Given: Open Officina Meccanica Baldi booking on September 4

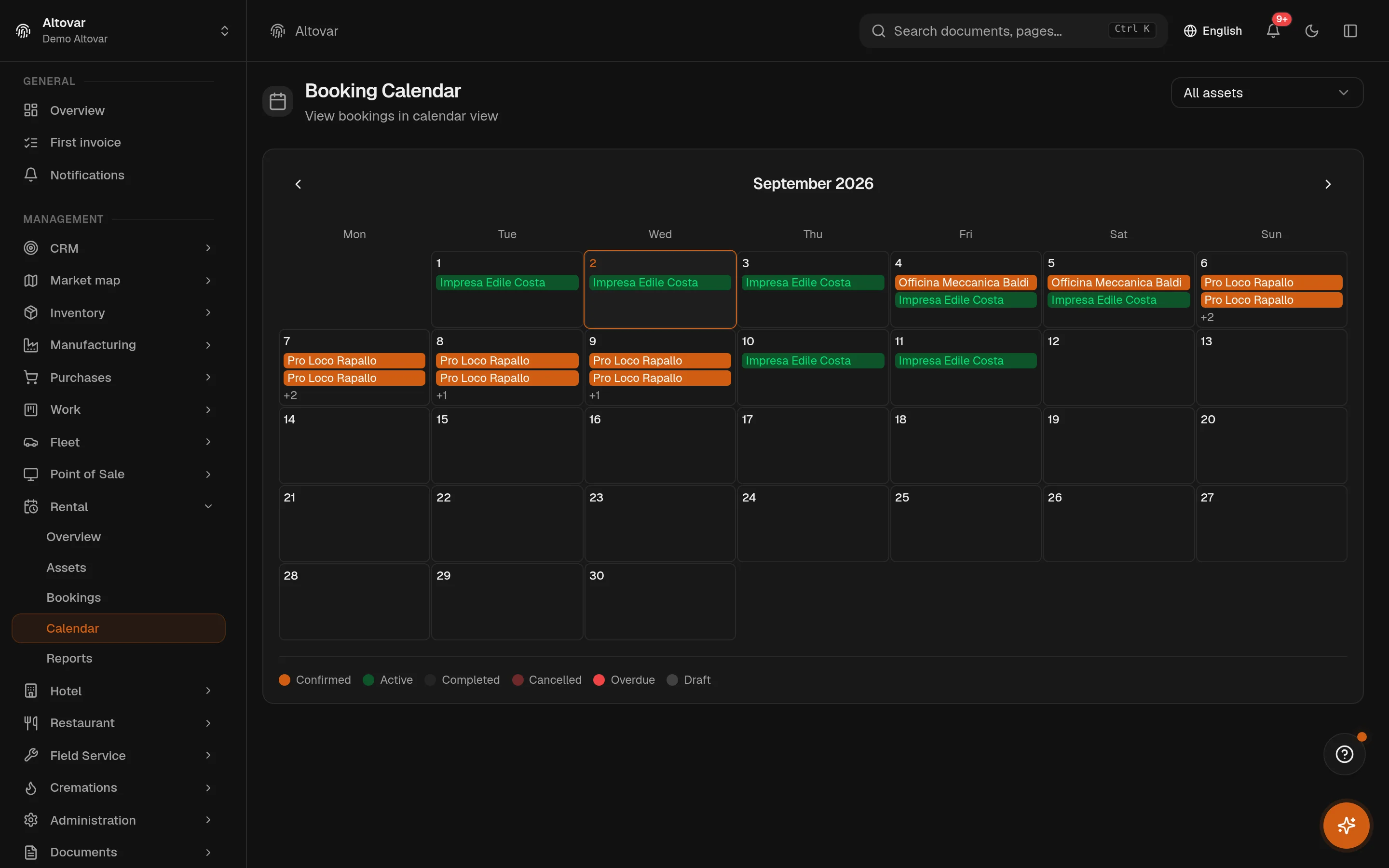Looking at the screenshot, I should point(965,283).
